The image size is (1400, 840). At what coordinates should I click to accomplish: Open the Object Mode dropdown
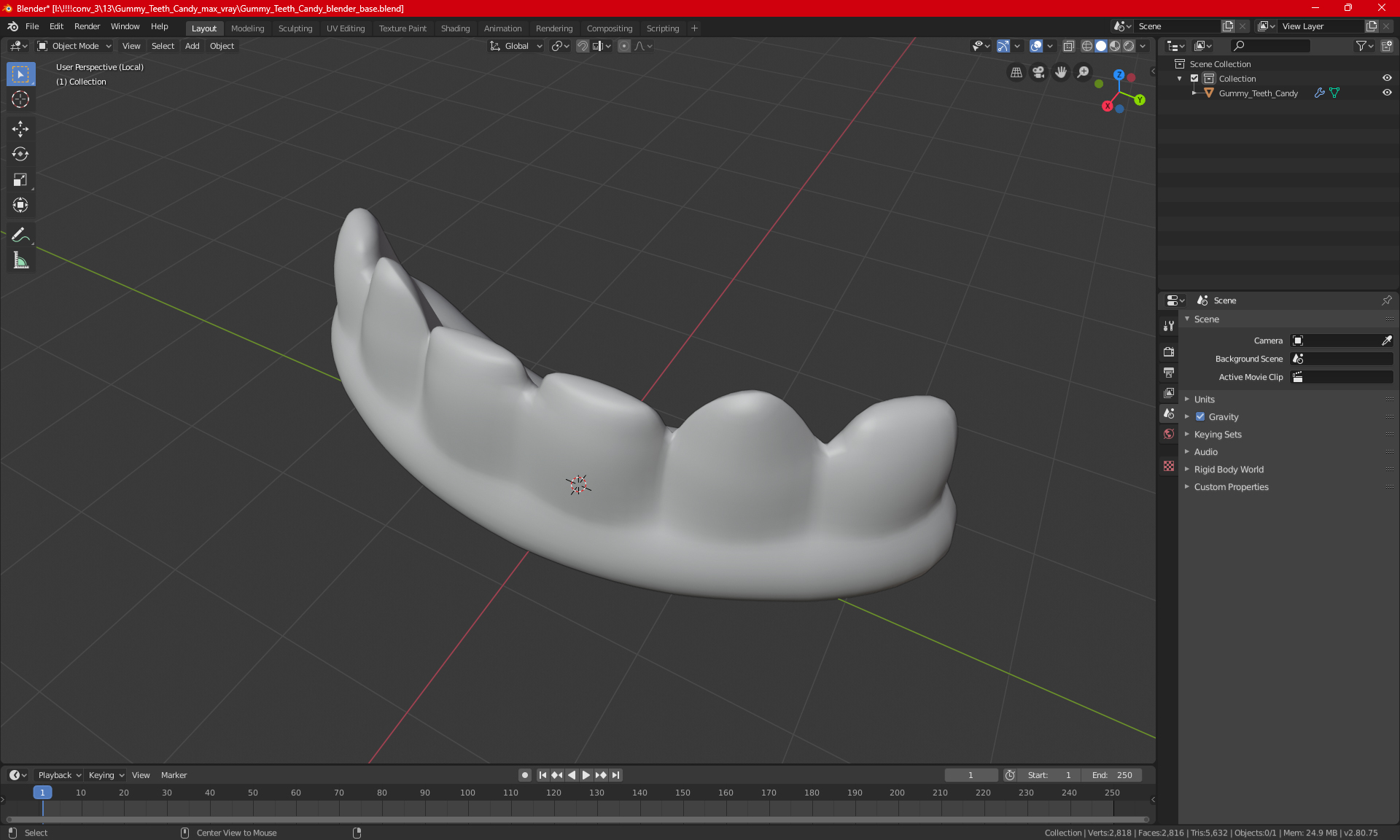click(74, 46)
